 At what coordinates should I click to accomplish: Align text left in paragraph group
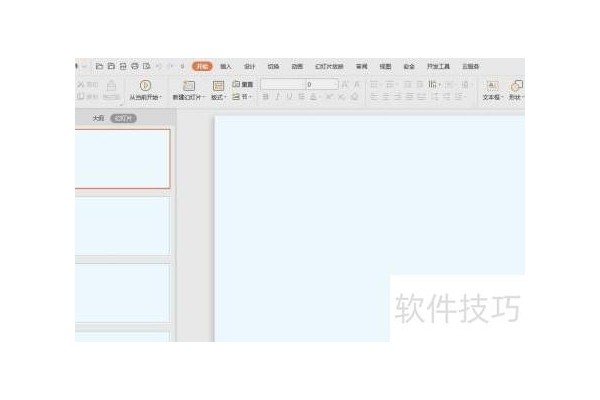coord(374,96)
